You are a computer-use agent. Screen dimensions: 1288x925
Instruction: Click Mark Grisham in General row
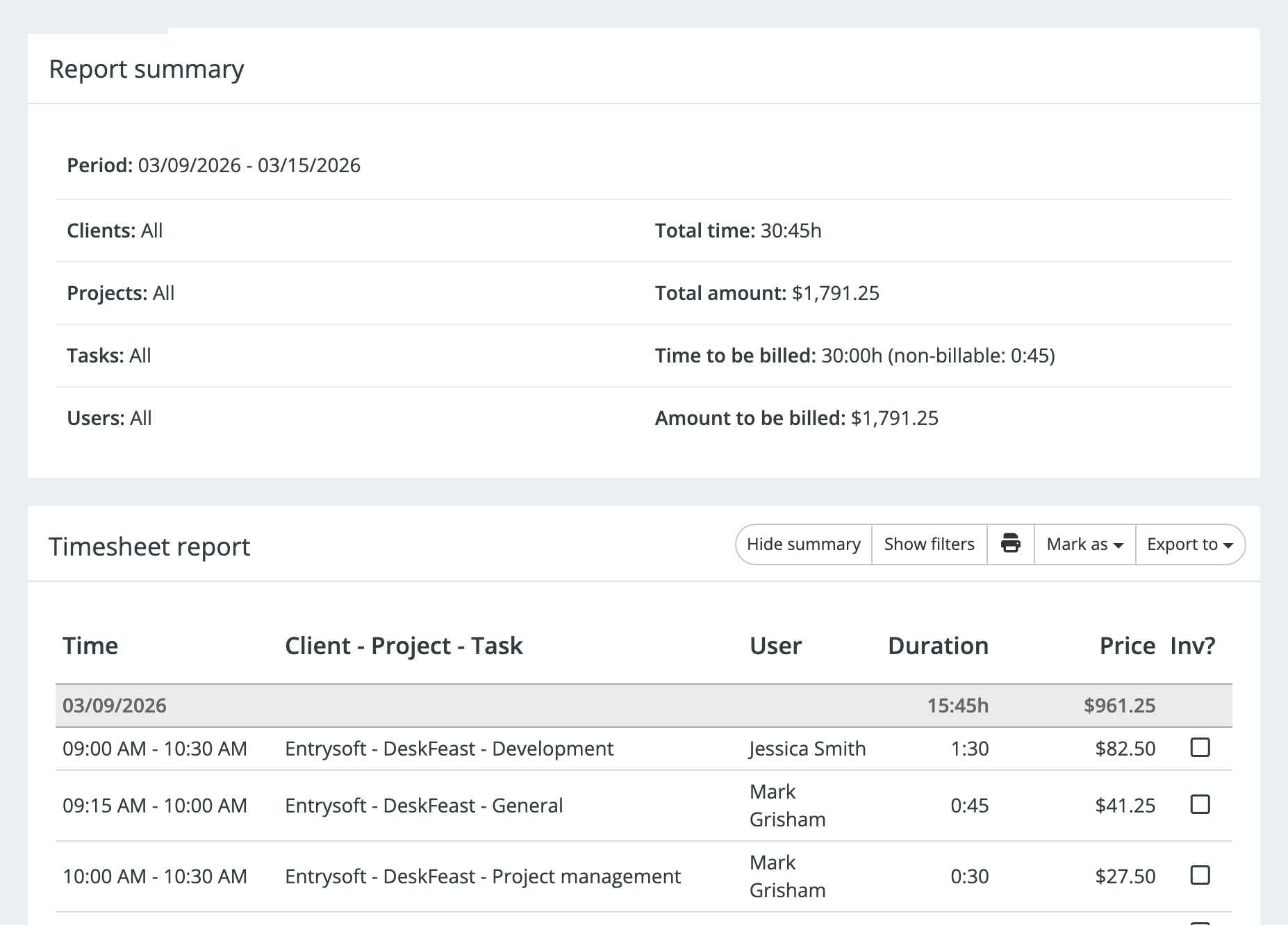[788, 806]
